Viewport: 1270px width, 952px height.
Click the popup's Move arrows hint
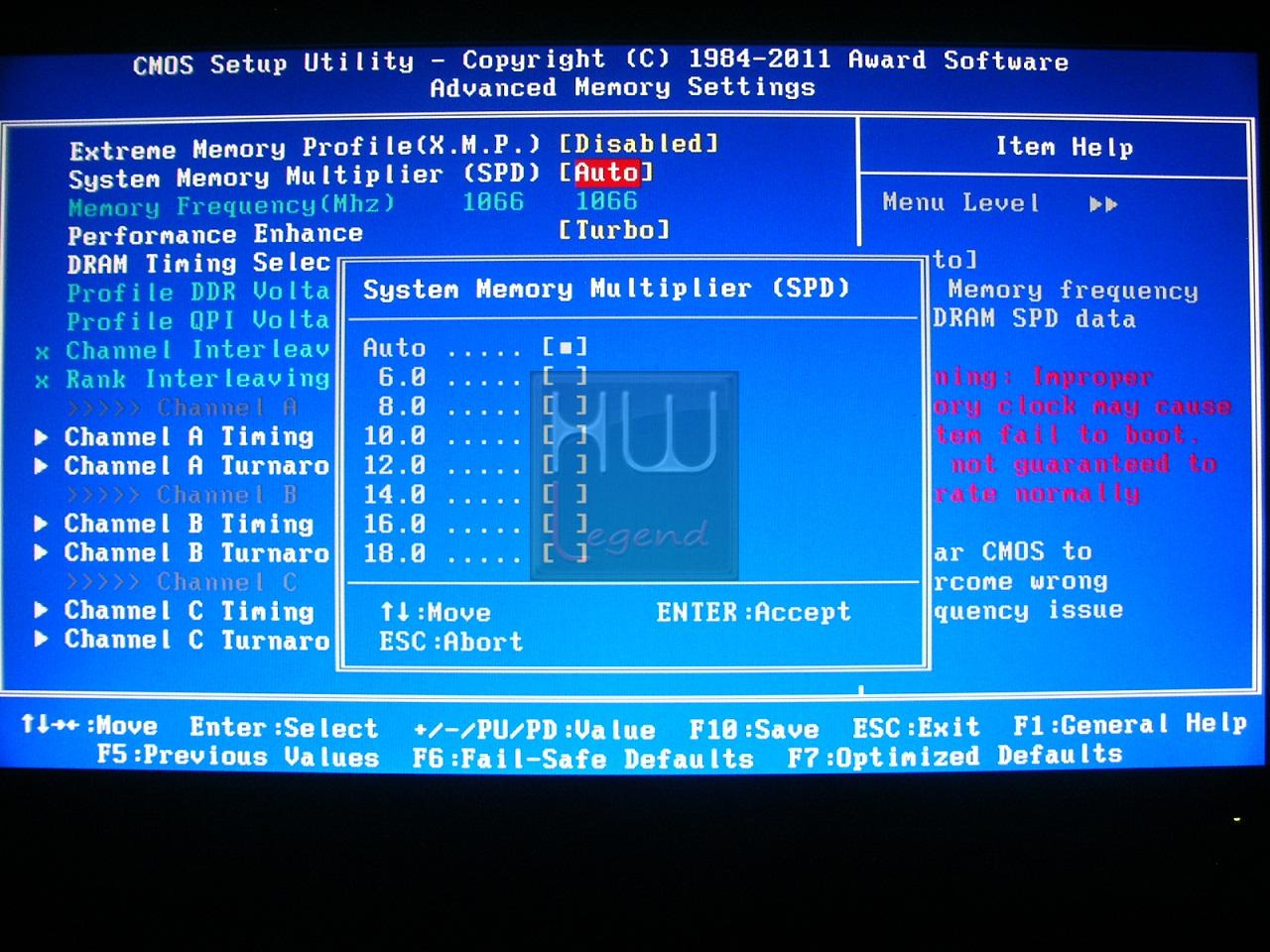[x=435, y=613]
